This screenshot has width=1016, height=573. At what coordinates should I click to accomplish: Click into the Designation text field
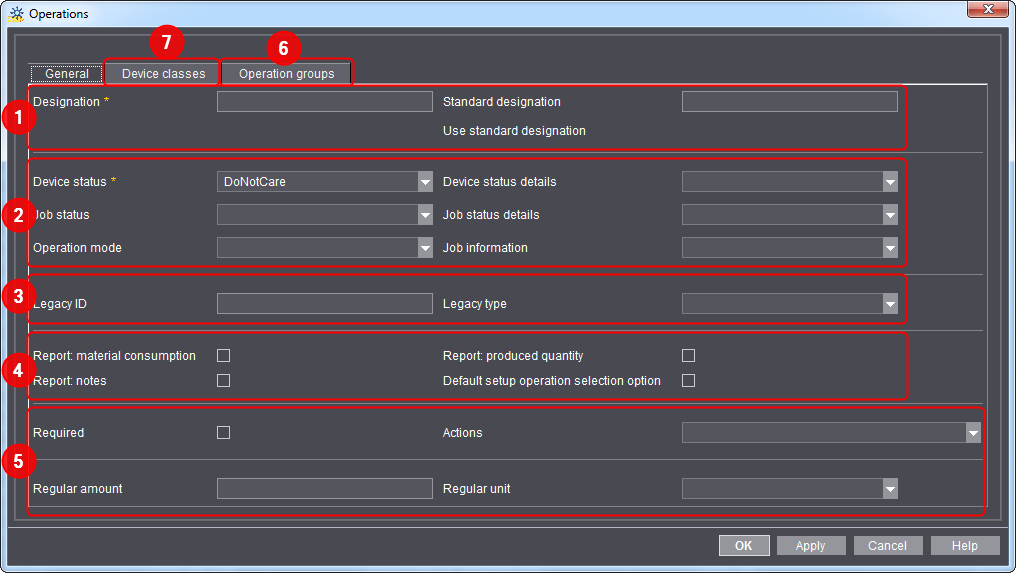tap(324, 102)
